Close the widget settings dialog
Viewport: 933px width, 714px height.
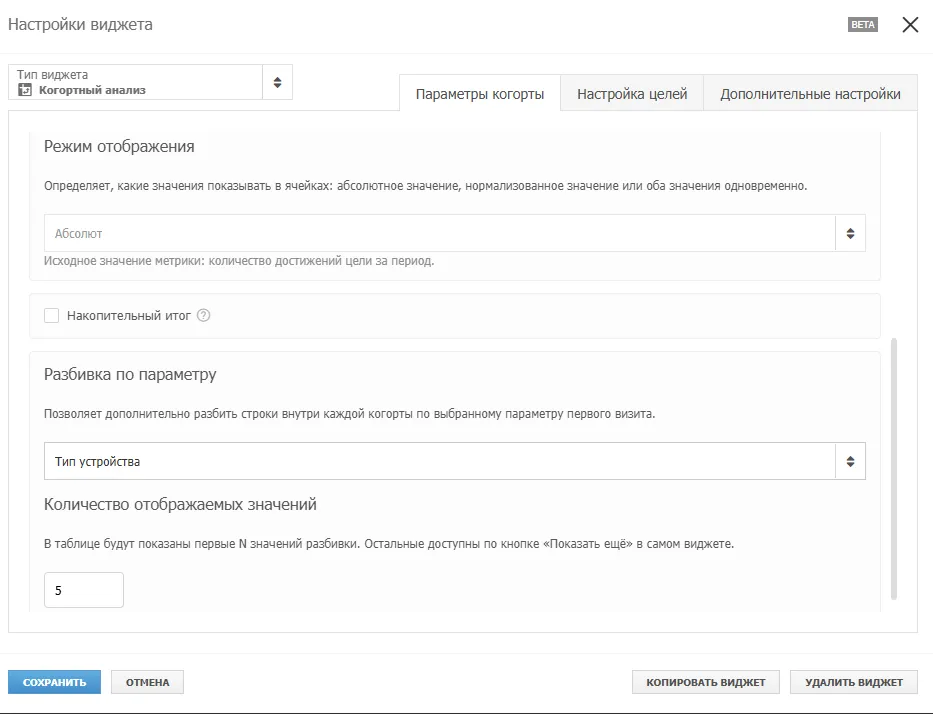click(x=910, y=25)
